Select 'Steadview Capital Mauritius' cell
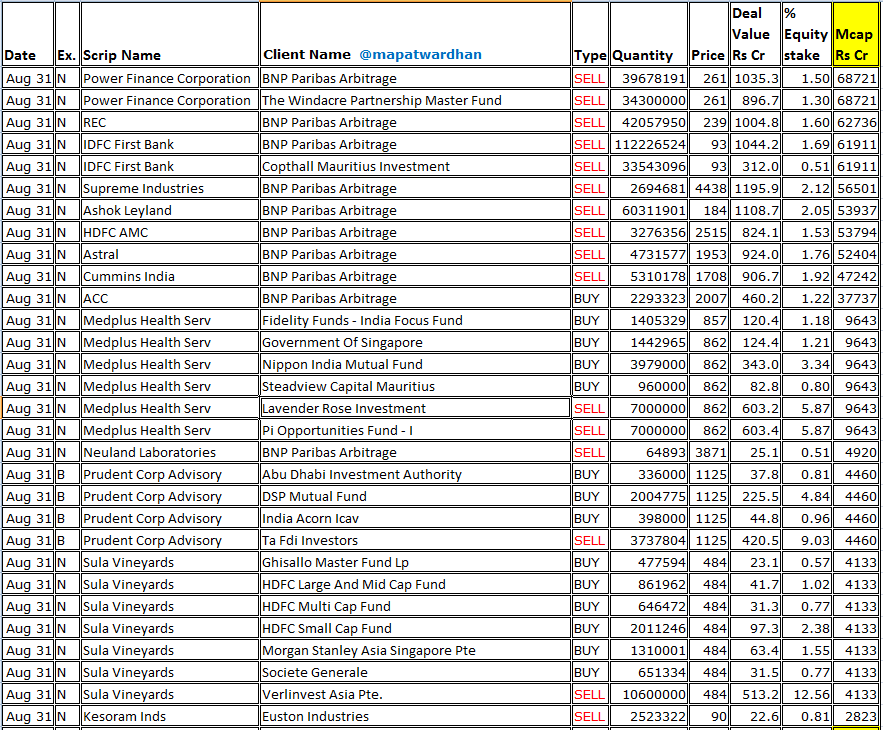The height and width of the screenshot is (730, 883). [415, 386]
